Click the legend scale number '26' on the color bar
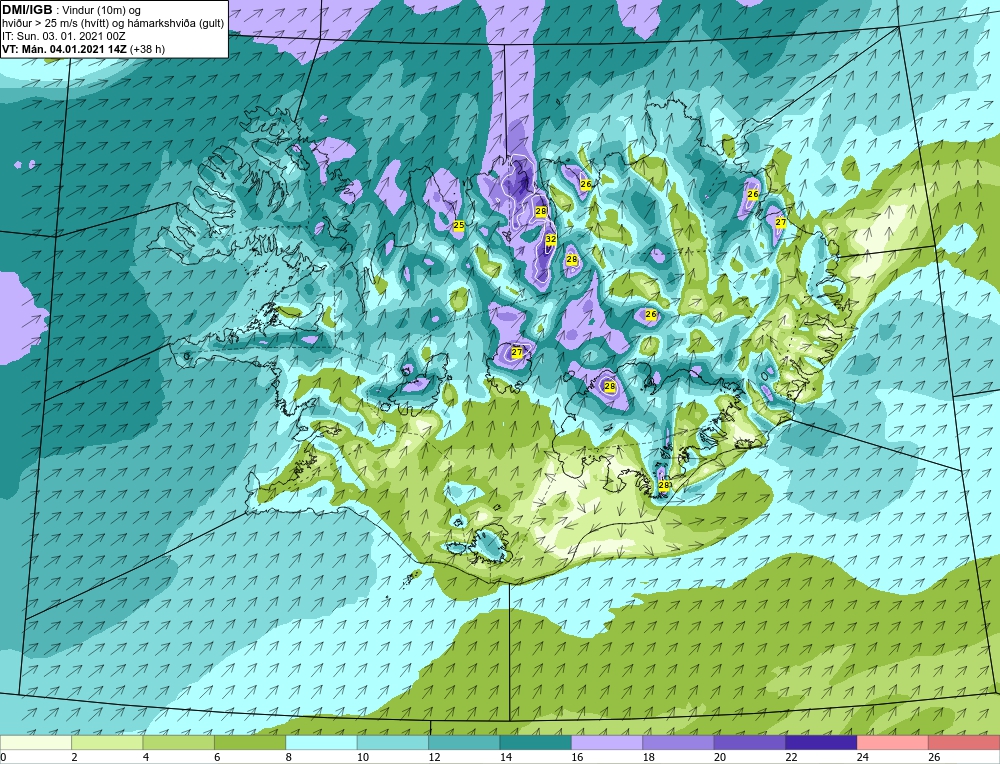The image size is (1000, 764). 934,757
